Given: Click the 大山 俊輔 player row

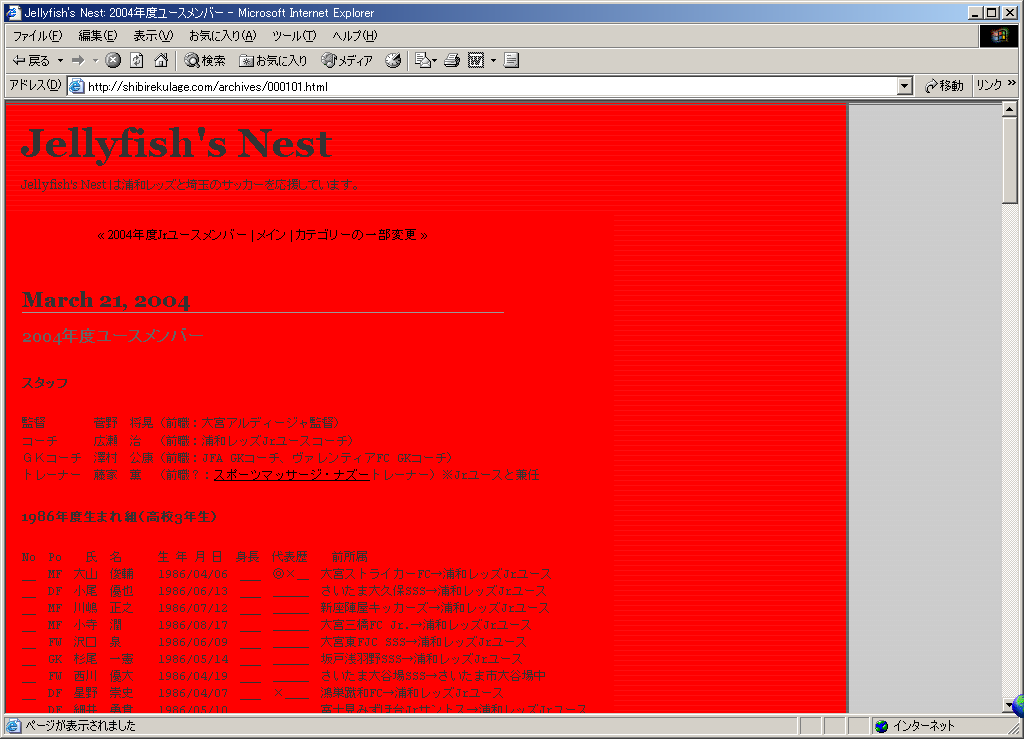Looking at the screenshot, I should tap(287, 574).
